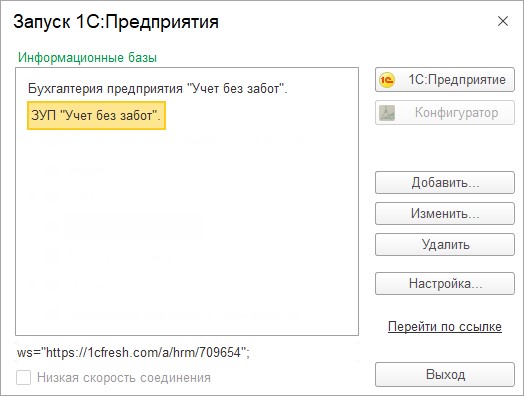Select the Бухгалтерия предприятия infobase
This screenshot has width=524, height=396.
(x=158, y=89)
